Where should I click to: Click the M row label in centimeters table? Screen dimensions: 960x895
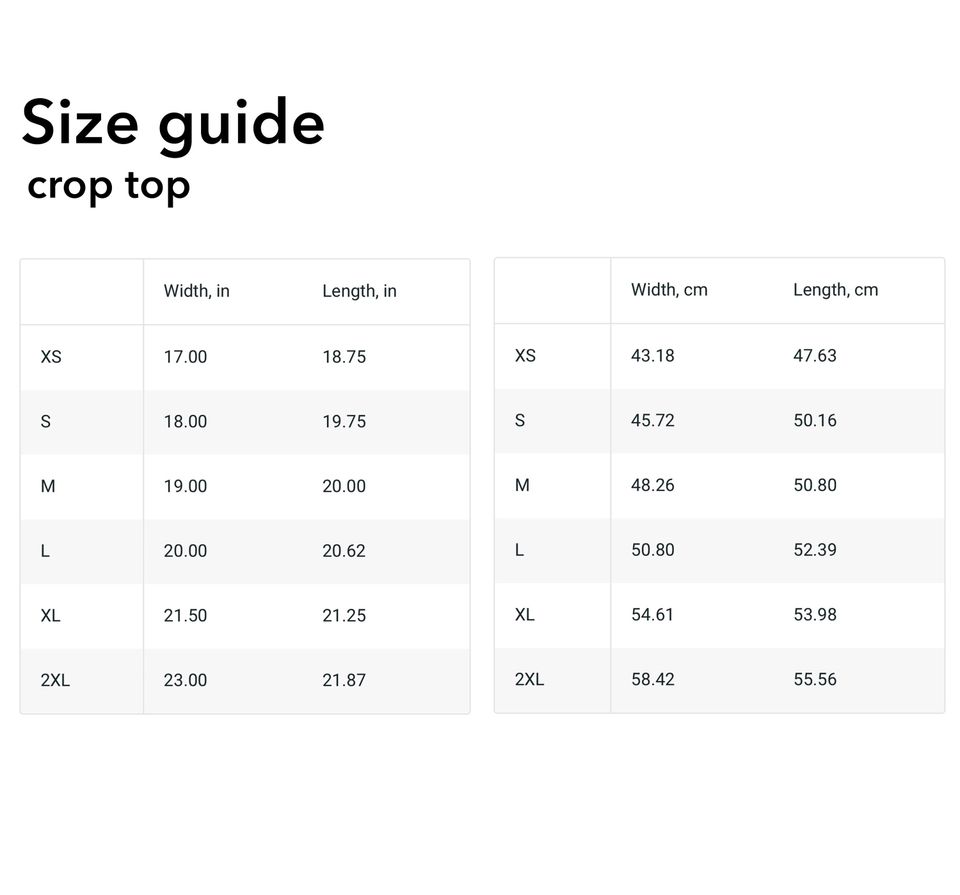tap(522, 485)
